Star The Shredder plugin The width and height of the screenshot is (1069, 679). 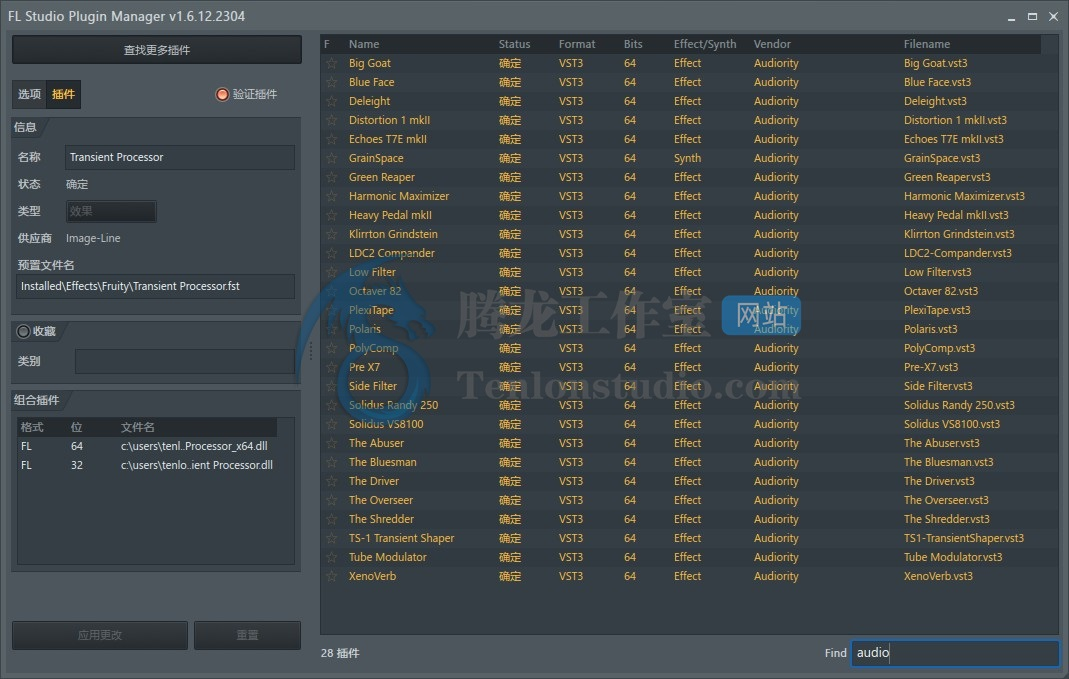point(331,519)
